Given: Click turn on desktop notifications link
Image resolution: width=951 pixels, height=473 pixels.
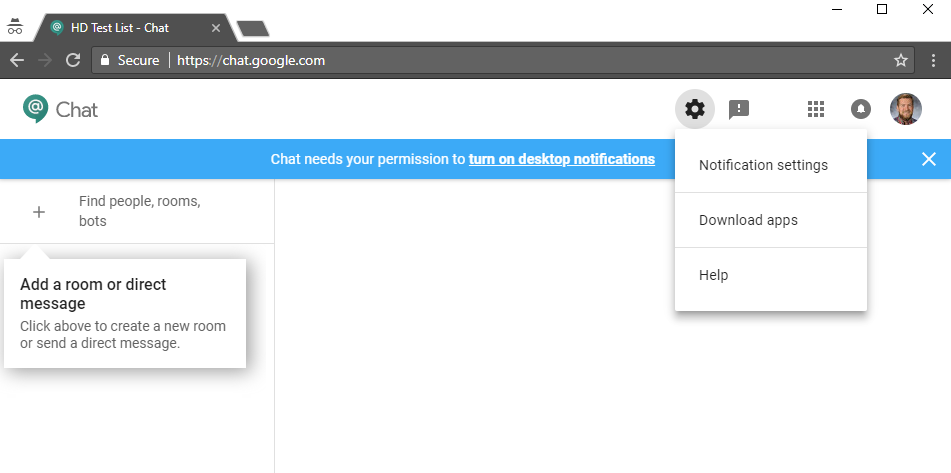Looking at the screenshot, I should click(x=562, y=159).
